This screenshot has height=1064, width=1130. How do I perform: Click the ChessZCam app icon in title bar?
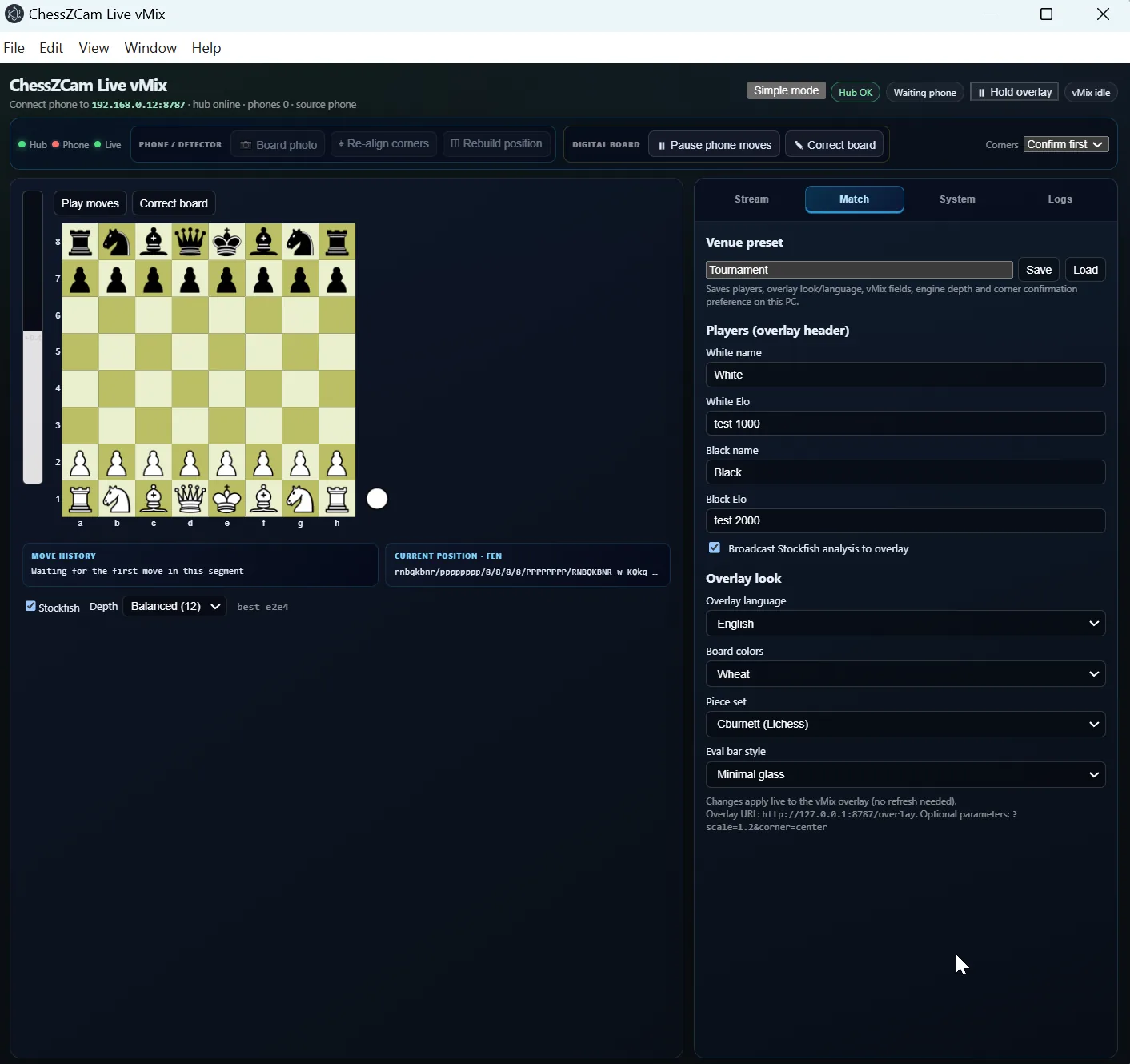14,14
